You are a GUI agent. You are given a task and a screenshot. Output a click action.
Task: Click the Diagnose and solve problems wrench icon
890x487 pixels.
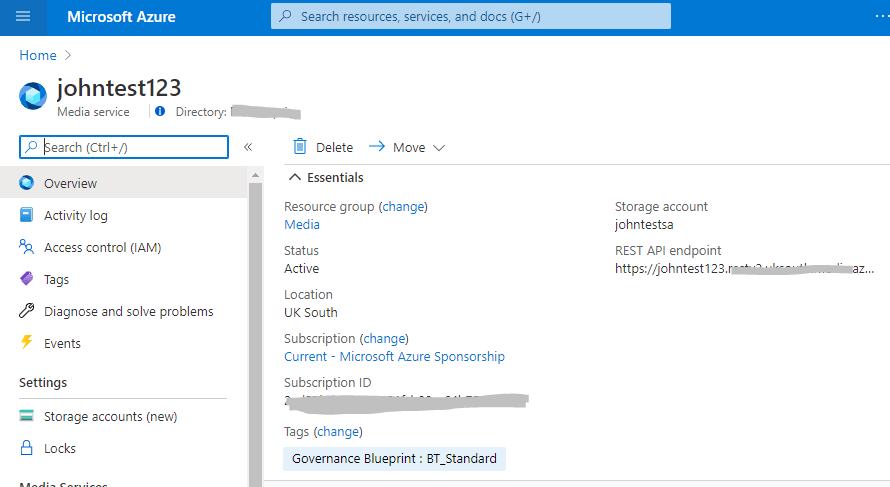tap(27, 311)
